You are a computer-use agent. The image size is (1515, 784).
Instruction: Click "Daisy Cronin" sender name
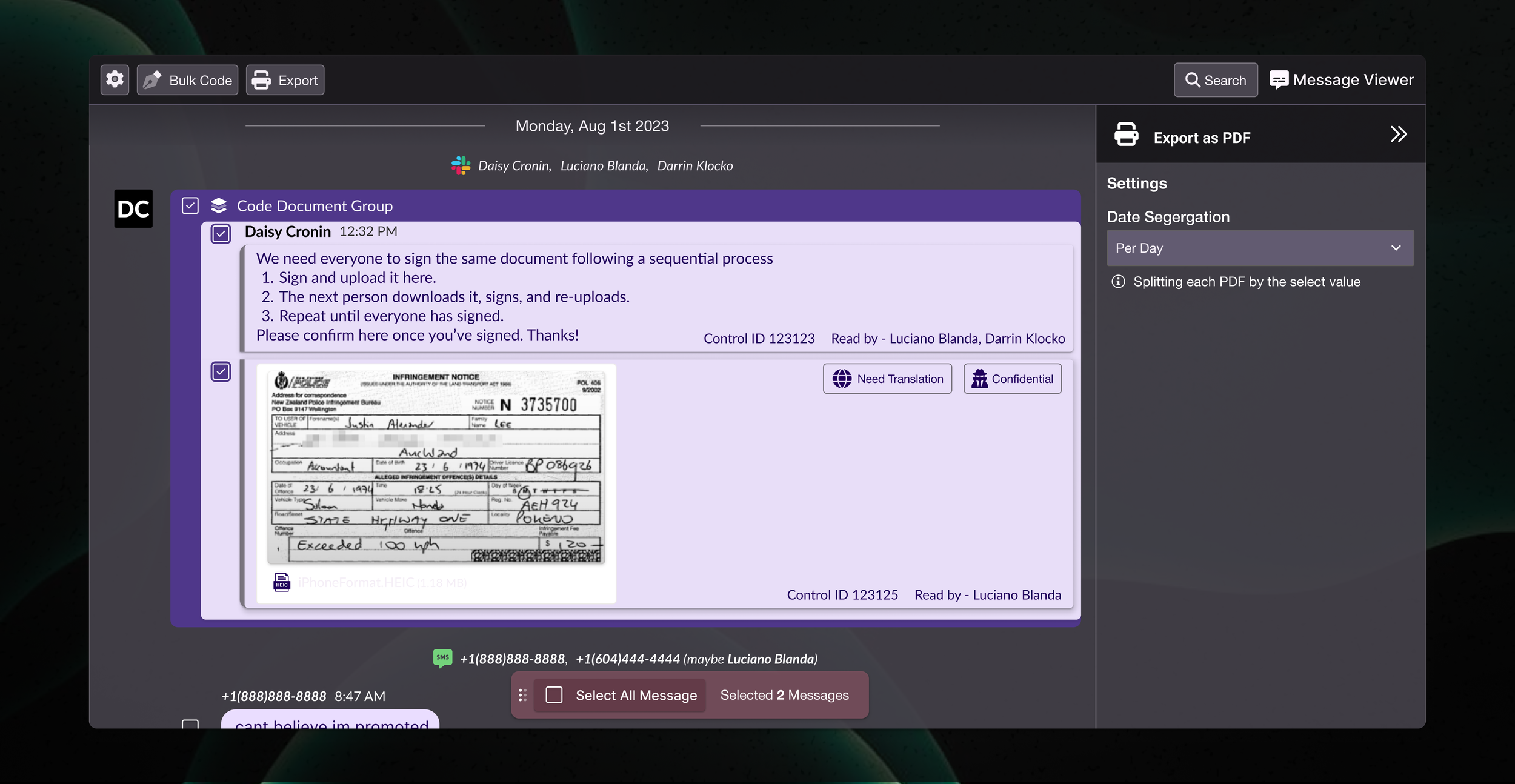point(288,231)
